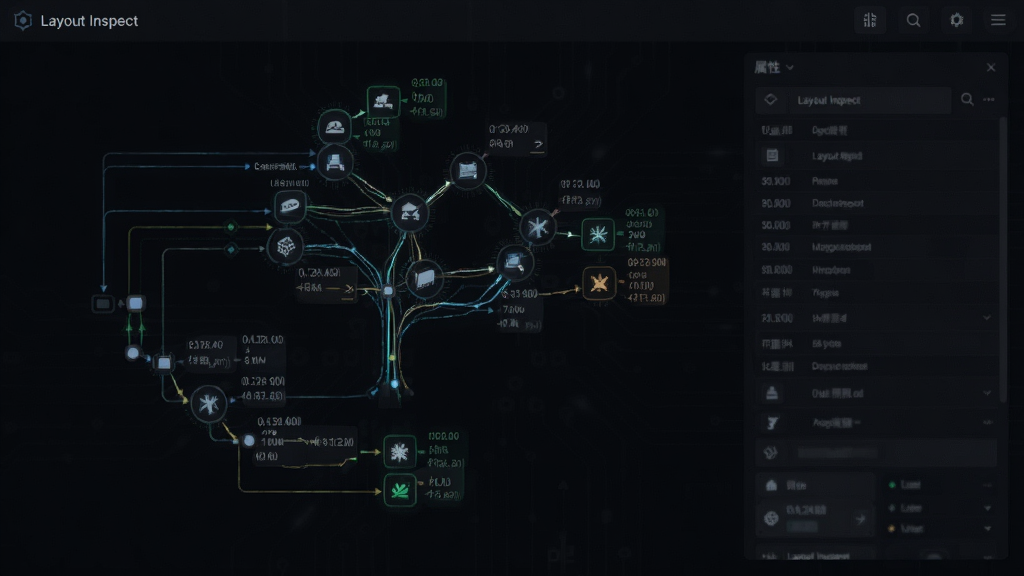Click the globe icon in the panel's bottom card

coord(771,519)
